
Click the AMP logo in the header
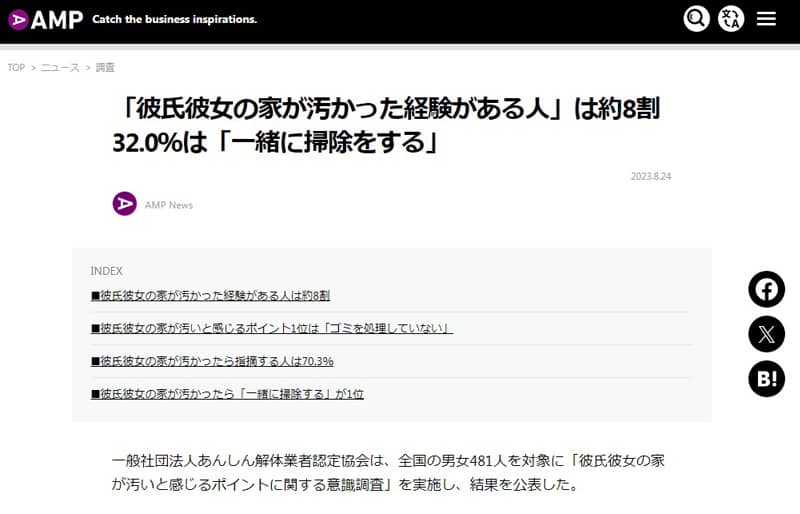(x=45, y=19)
